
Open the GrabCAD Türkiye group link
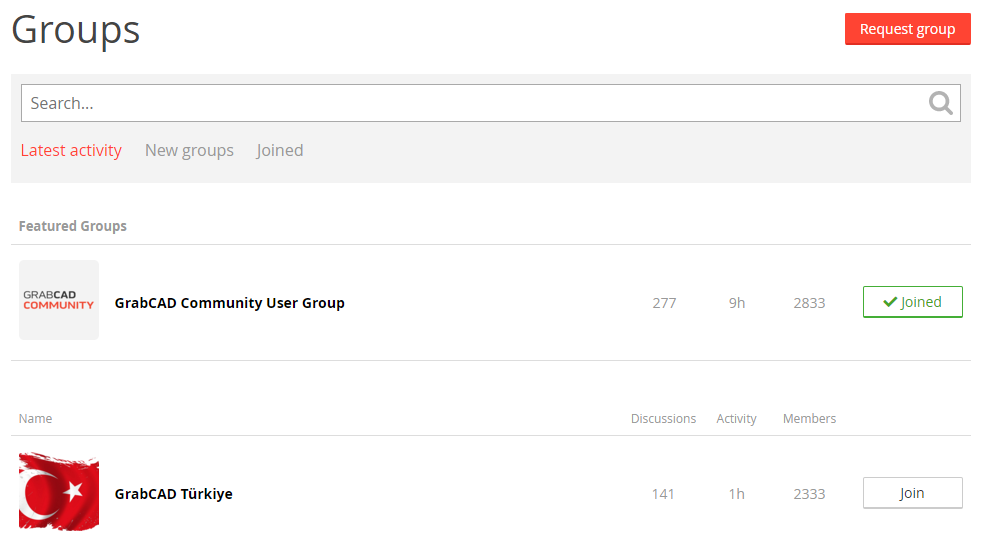point(174,494)
